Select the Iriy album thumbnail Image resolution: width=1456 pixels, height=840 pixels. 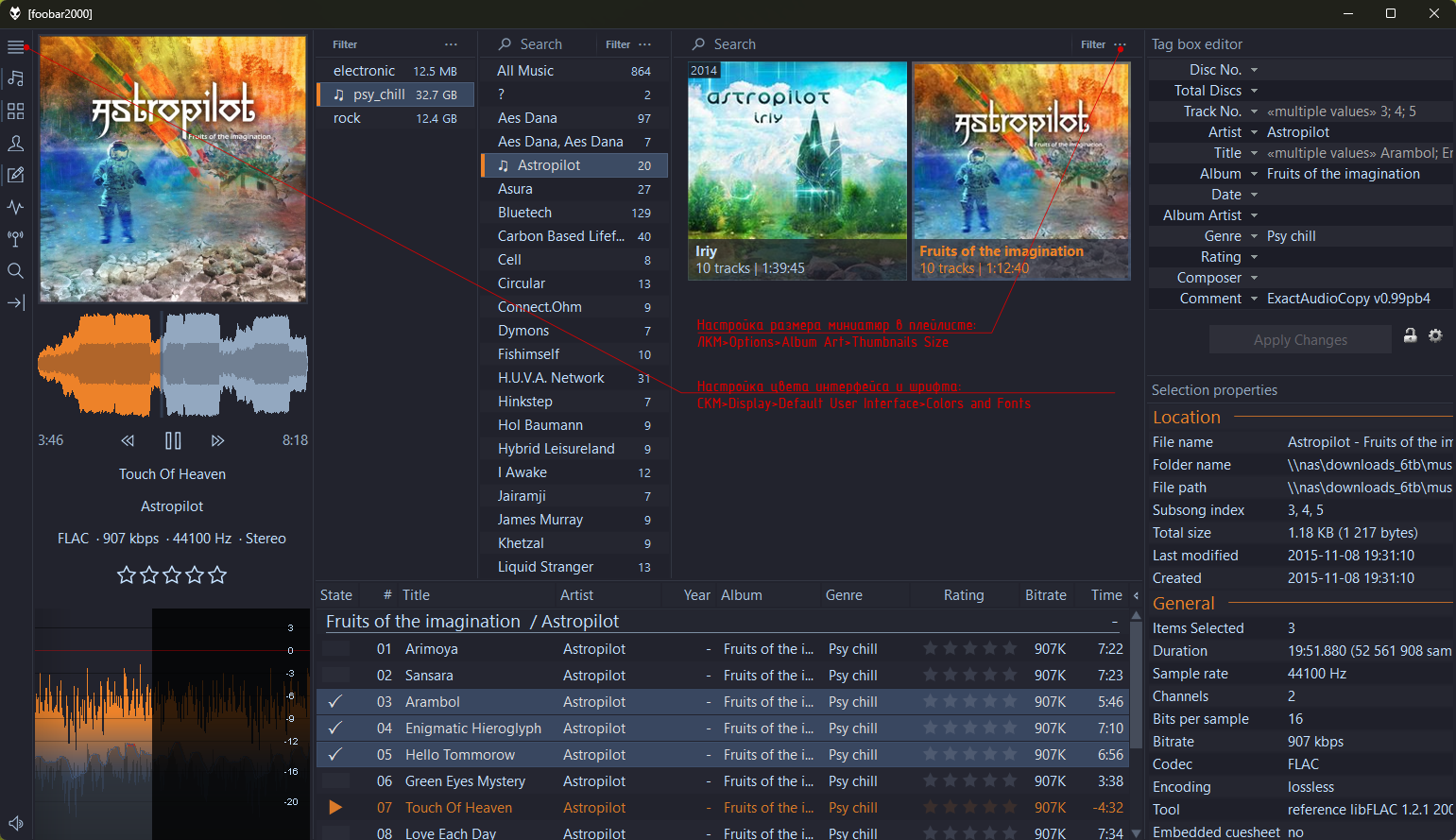pos(797,171)
